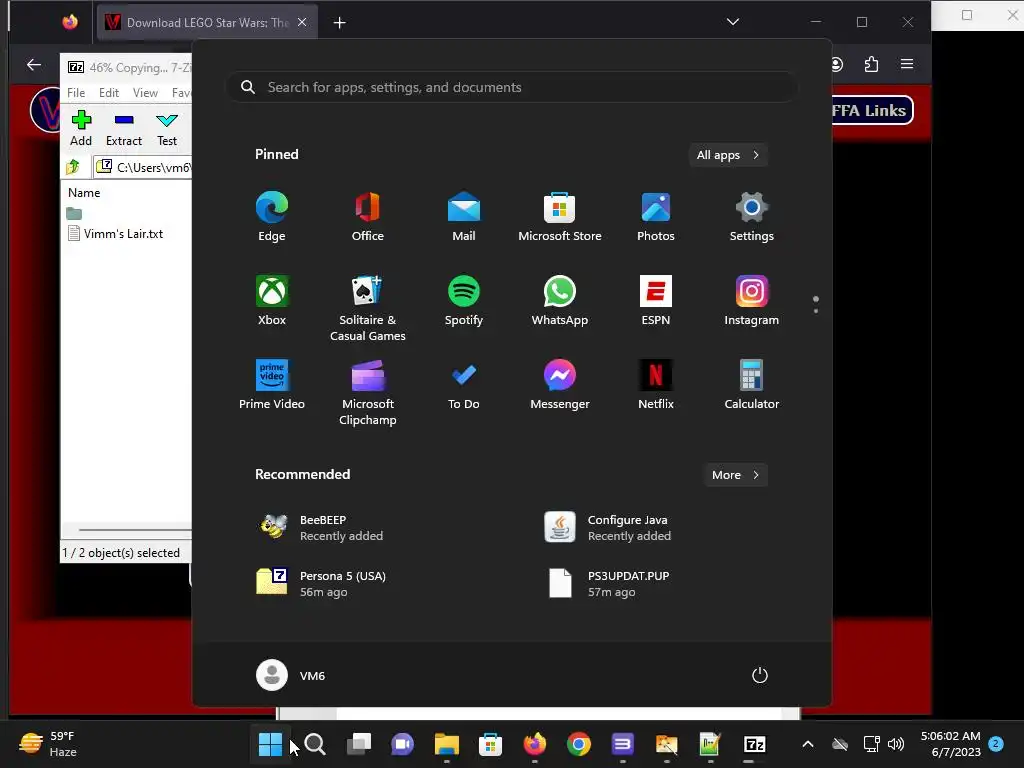Click the 7-Zip Test toolbar button

(x=167, y=129)
